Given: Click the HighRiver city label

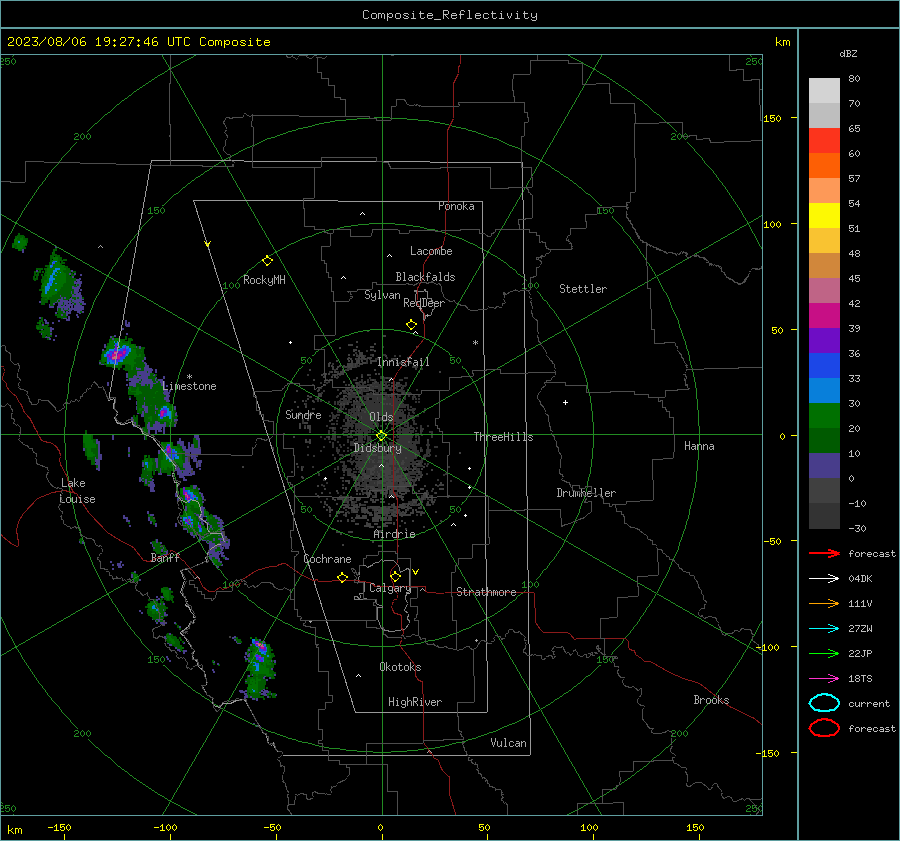Looking at the screenshot, I should point(415,702).
